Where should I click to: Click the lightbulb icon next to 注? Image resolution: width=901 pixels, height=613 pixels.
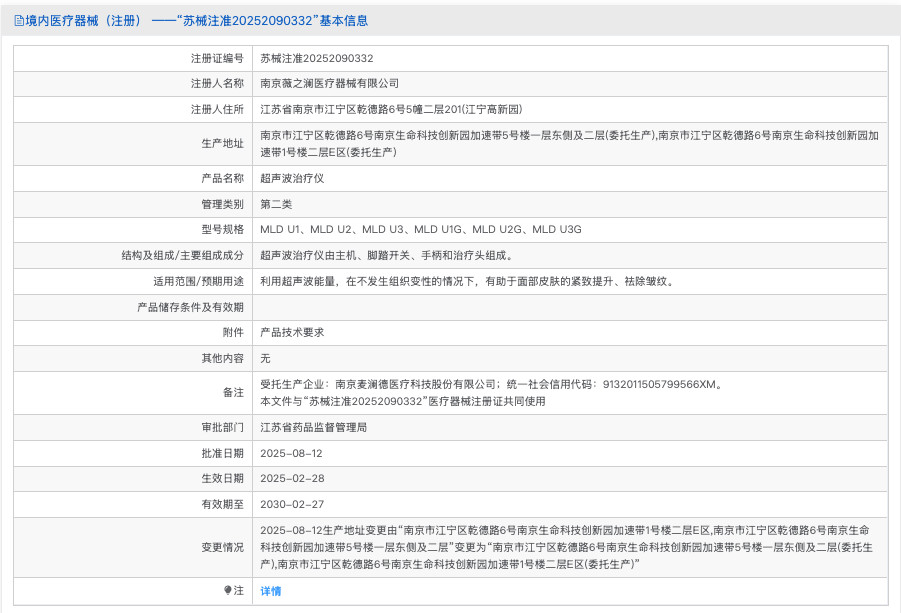point(227,591)
